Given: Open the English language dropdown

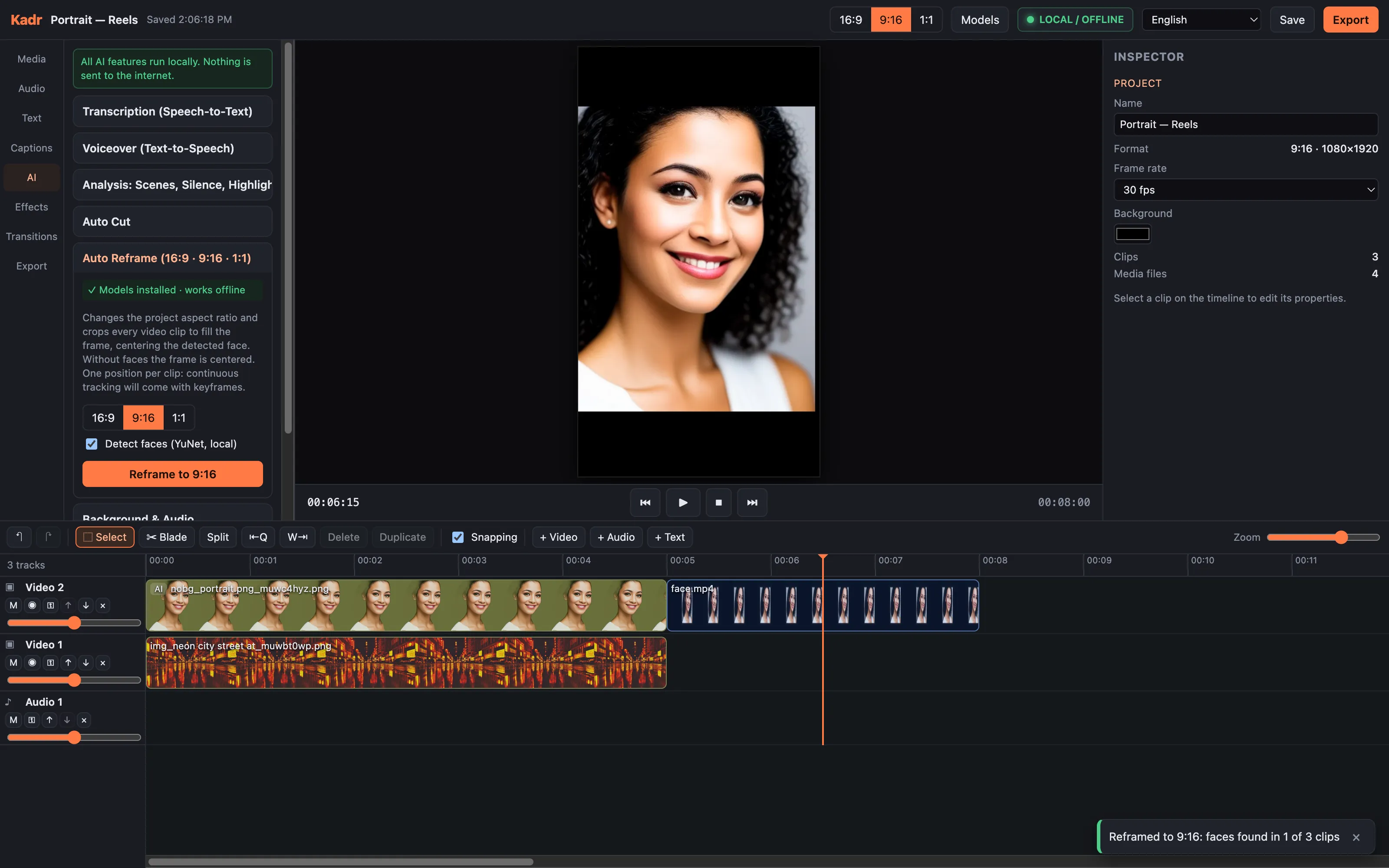Looking at the screenshot, I should pyautogui.click(x=1201, y=20).
